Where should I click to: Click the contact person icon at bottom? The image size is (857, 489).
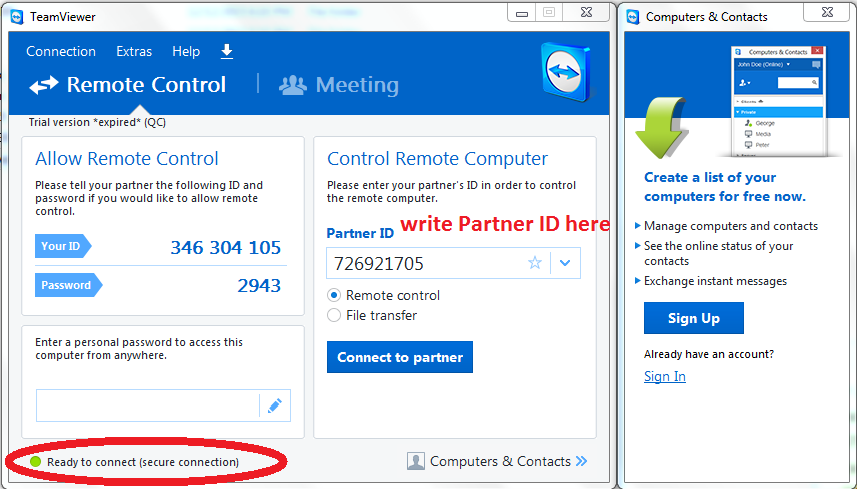(416, 462)
